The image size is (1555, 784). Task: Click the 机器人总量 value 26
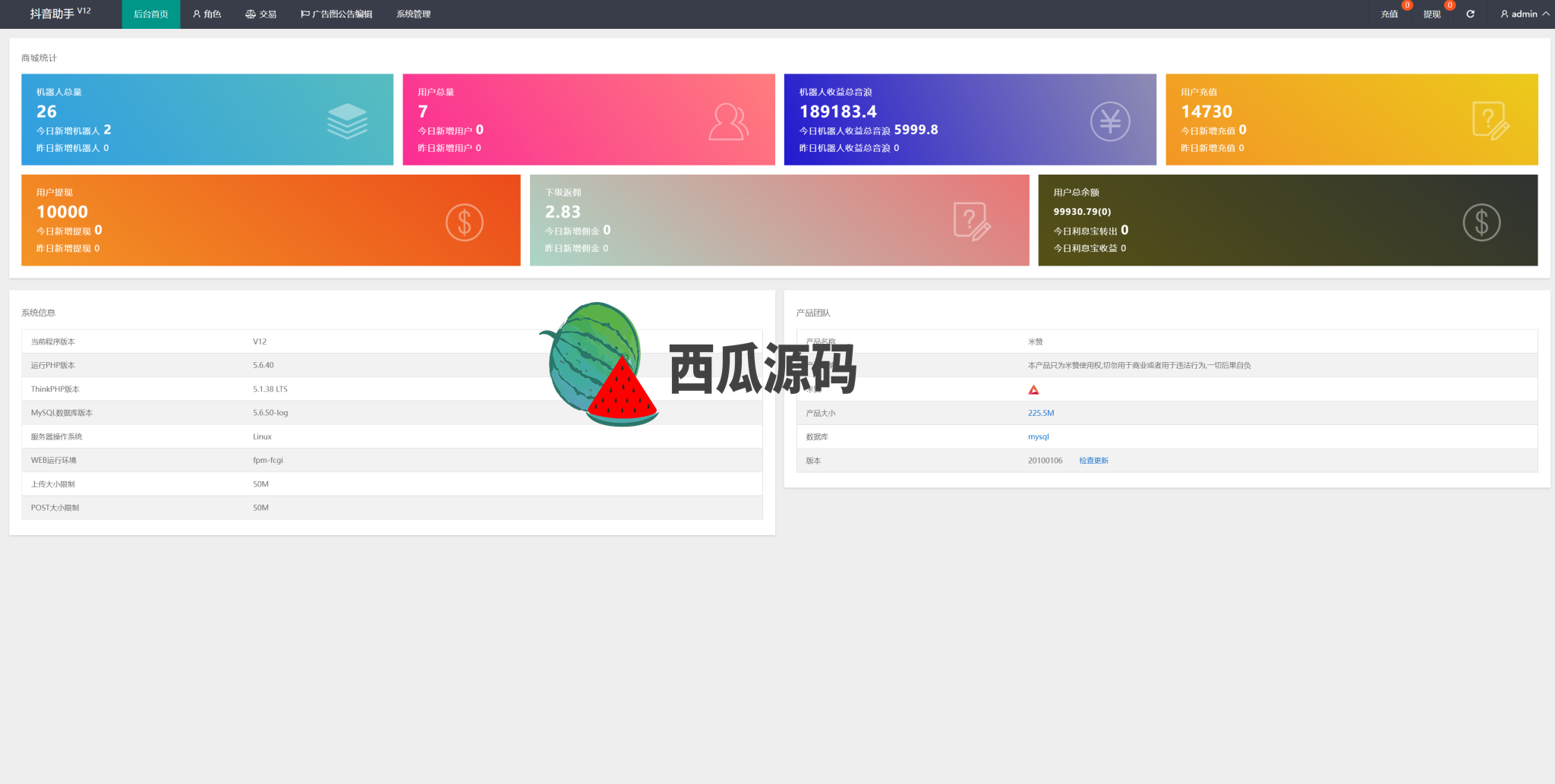click(46, 112)
